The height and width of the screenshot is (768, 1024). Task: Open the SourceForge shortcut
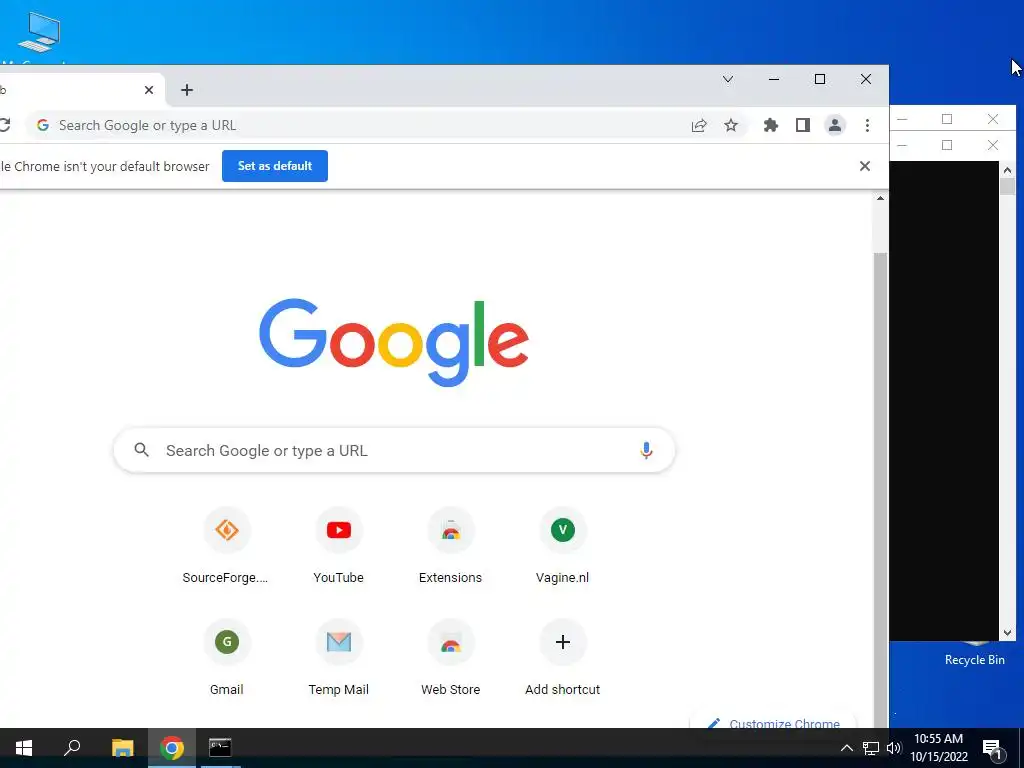click(226, 545)
